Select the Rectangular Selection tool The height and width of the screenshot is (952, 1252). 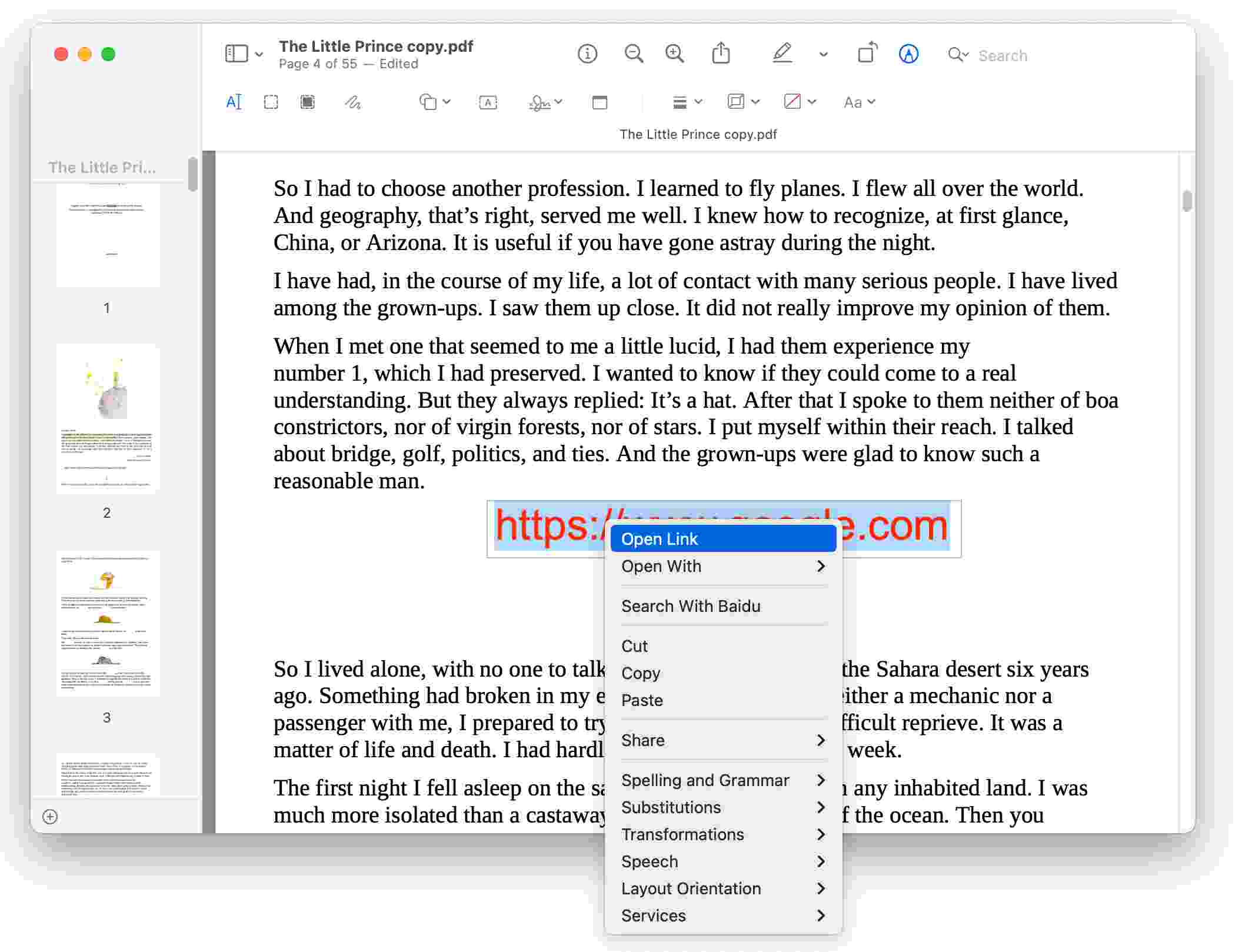click(271, 101)
